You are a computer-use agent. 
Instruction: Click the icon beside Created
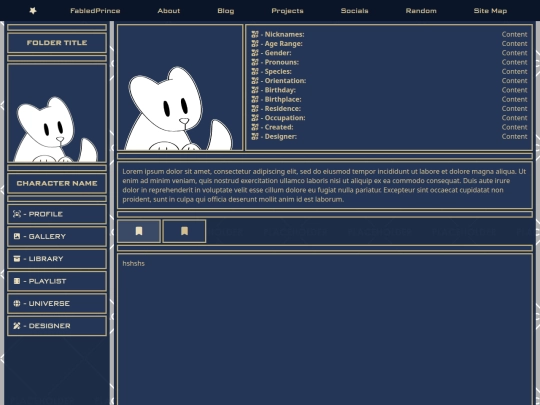coord(255,127)
